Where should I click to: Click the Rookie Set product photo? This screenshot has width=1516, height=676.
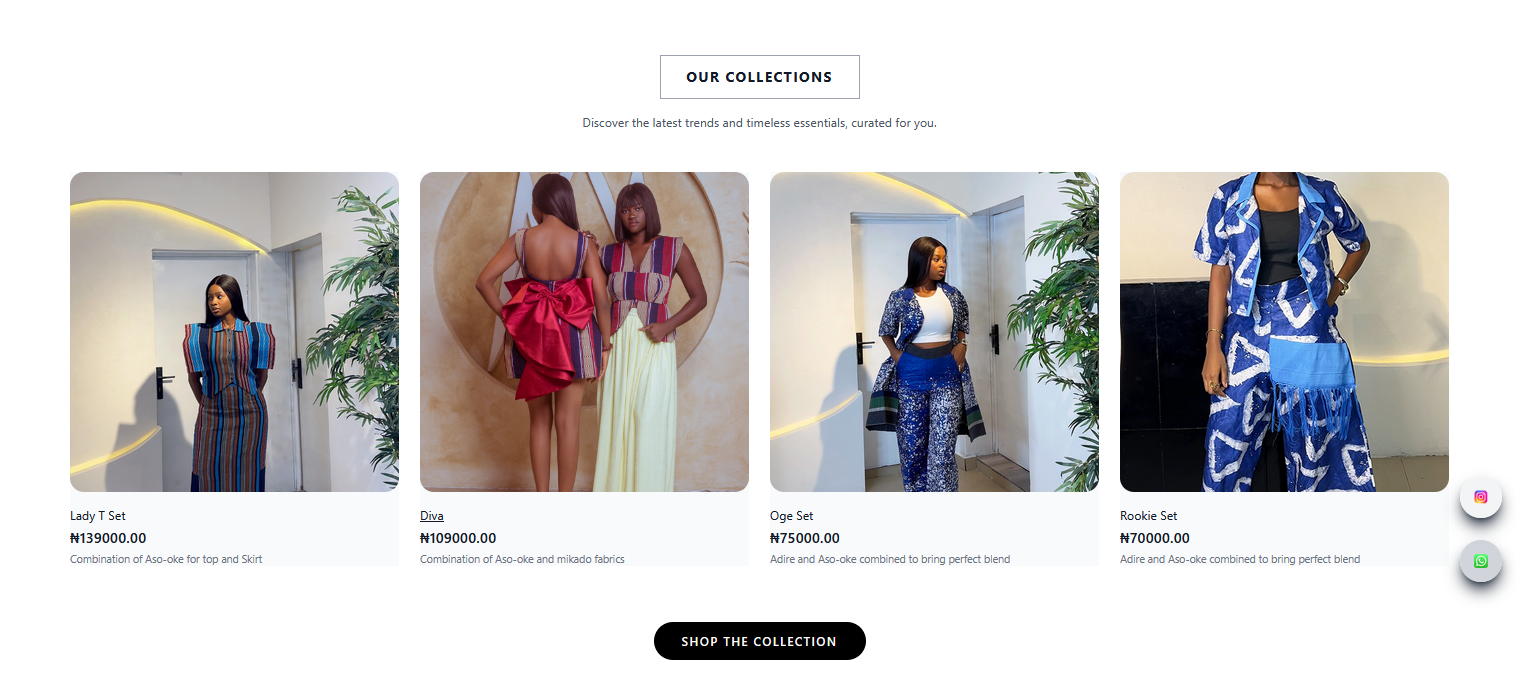coord(1284,331)
